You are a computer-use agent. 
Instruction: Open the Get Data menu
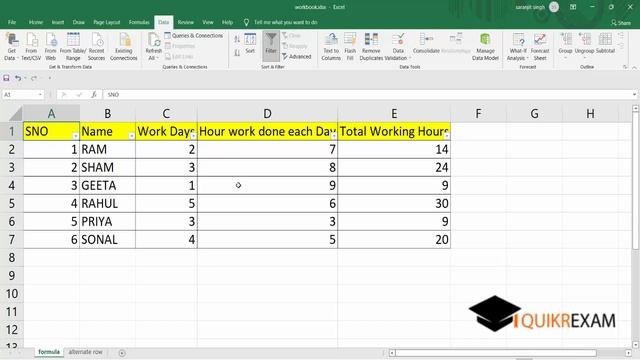point(11,47)
